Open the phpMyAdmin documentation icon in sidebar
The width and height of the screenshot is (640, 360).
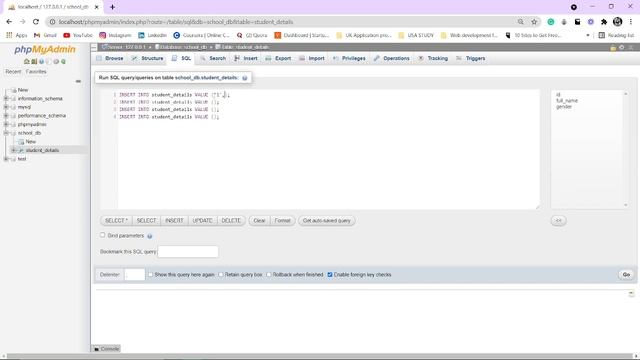click(41, 62)
